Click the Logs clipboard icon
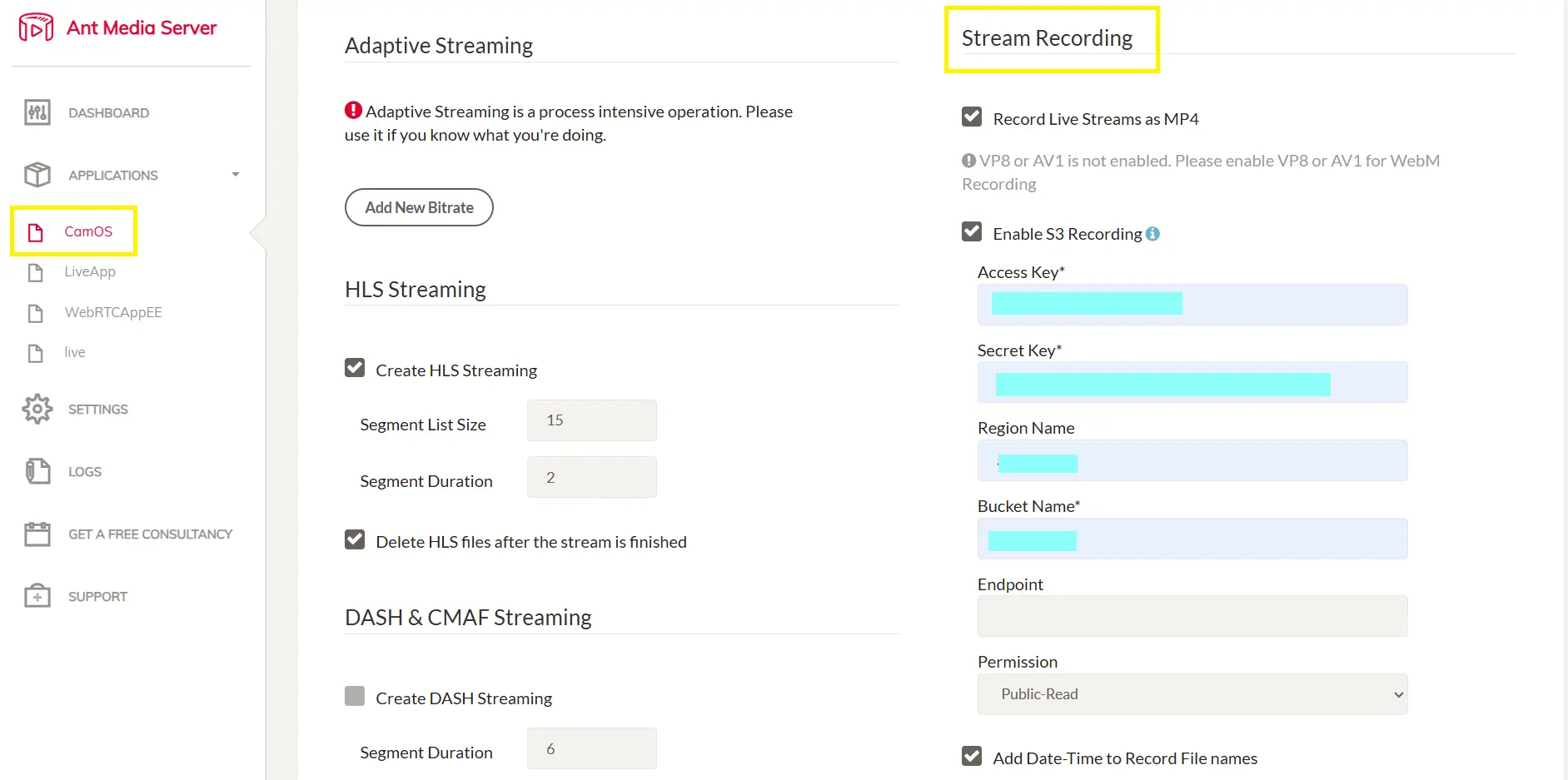The width and height of the screenshot is (1568, 780). 37,471
